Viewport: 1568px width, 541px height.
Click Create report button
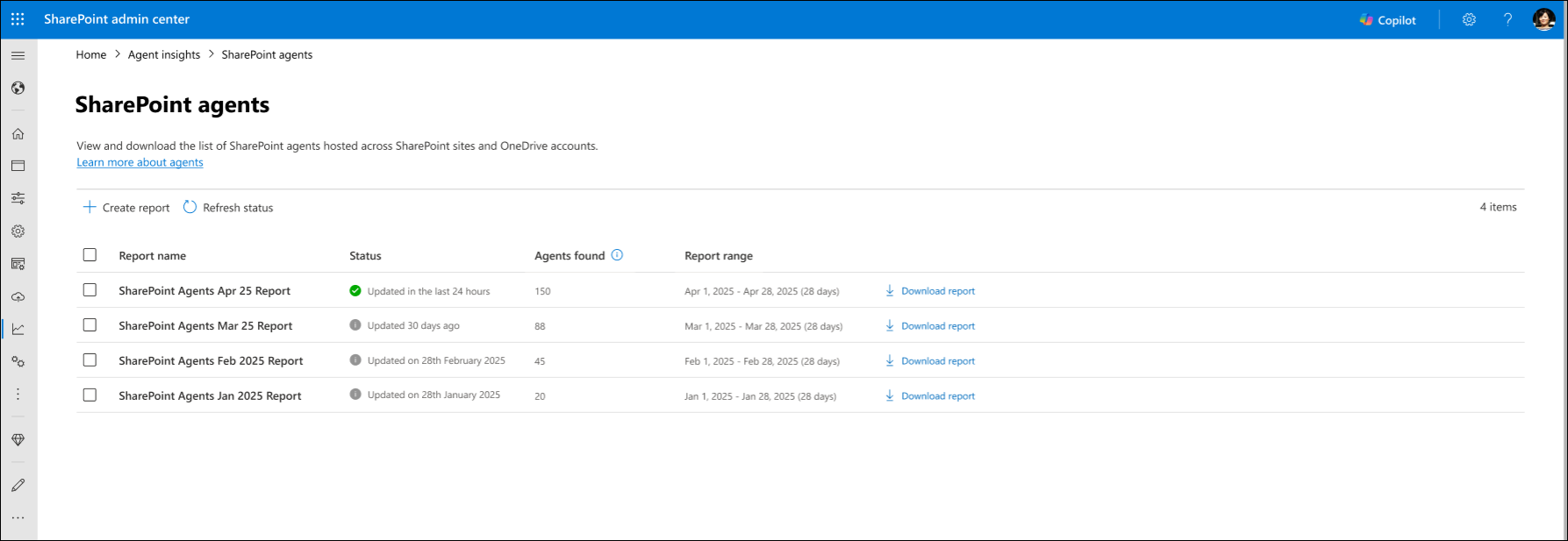pos(126,208)
